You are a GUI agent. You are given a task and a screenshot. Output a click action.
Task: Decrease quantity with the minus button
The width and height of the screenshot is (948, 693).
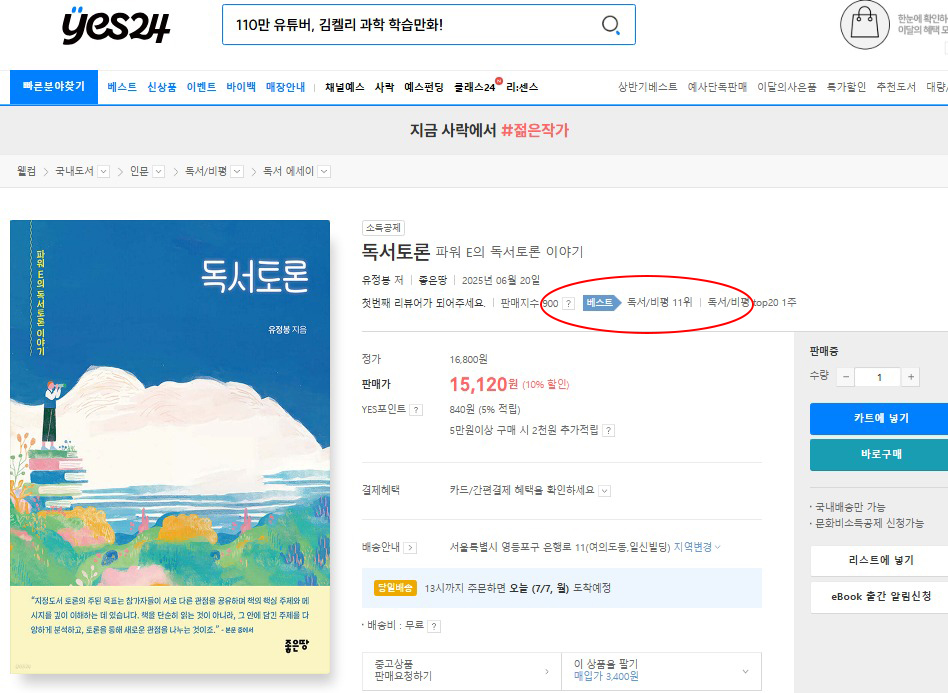coord(846,377)
